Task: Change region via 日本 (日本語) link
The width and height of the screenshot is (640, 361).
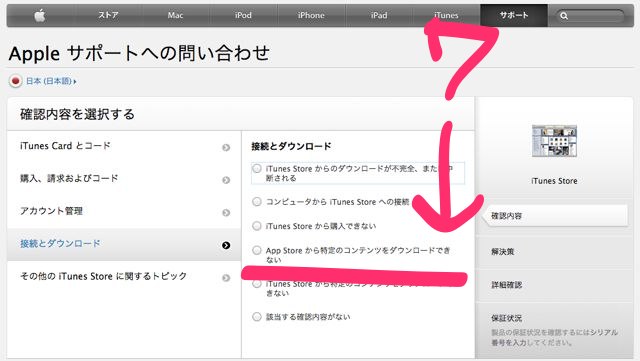Action: tap(51, 81)
